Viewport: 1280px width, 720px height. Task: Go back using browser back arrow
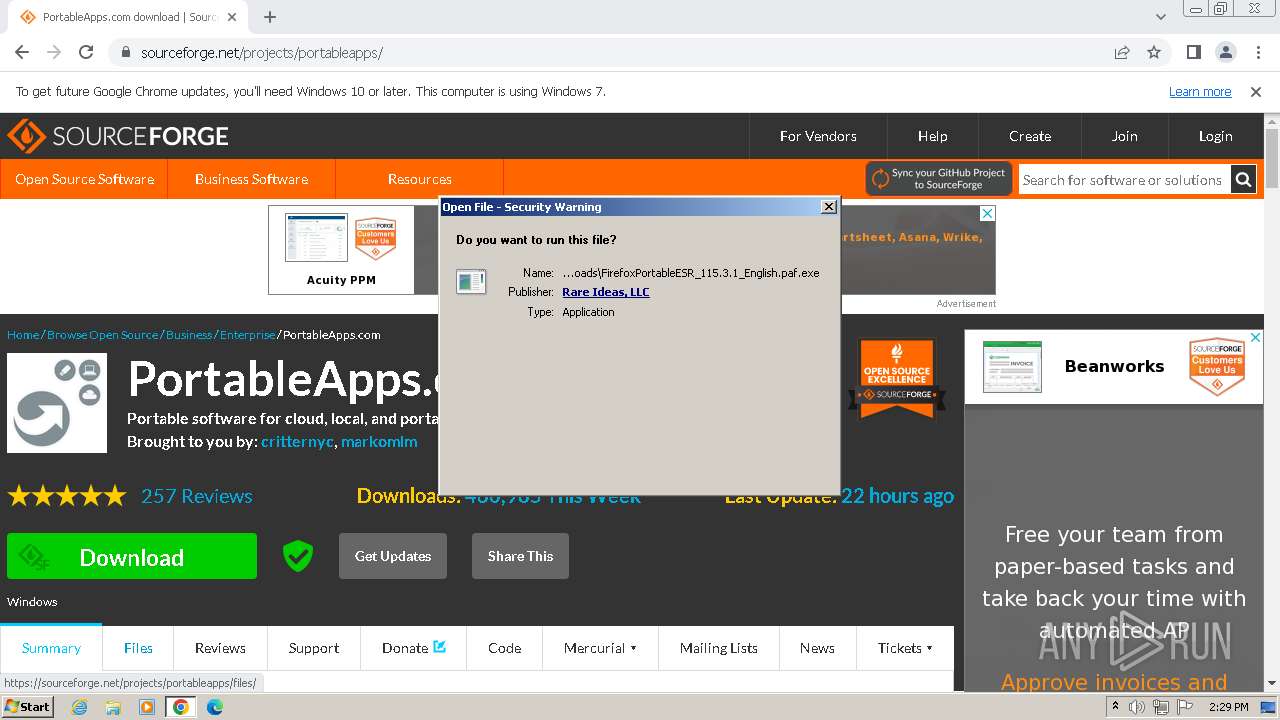(x=22, y=52)
